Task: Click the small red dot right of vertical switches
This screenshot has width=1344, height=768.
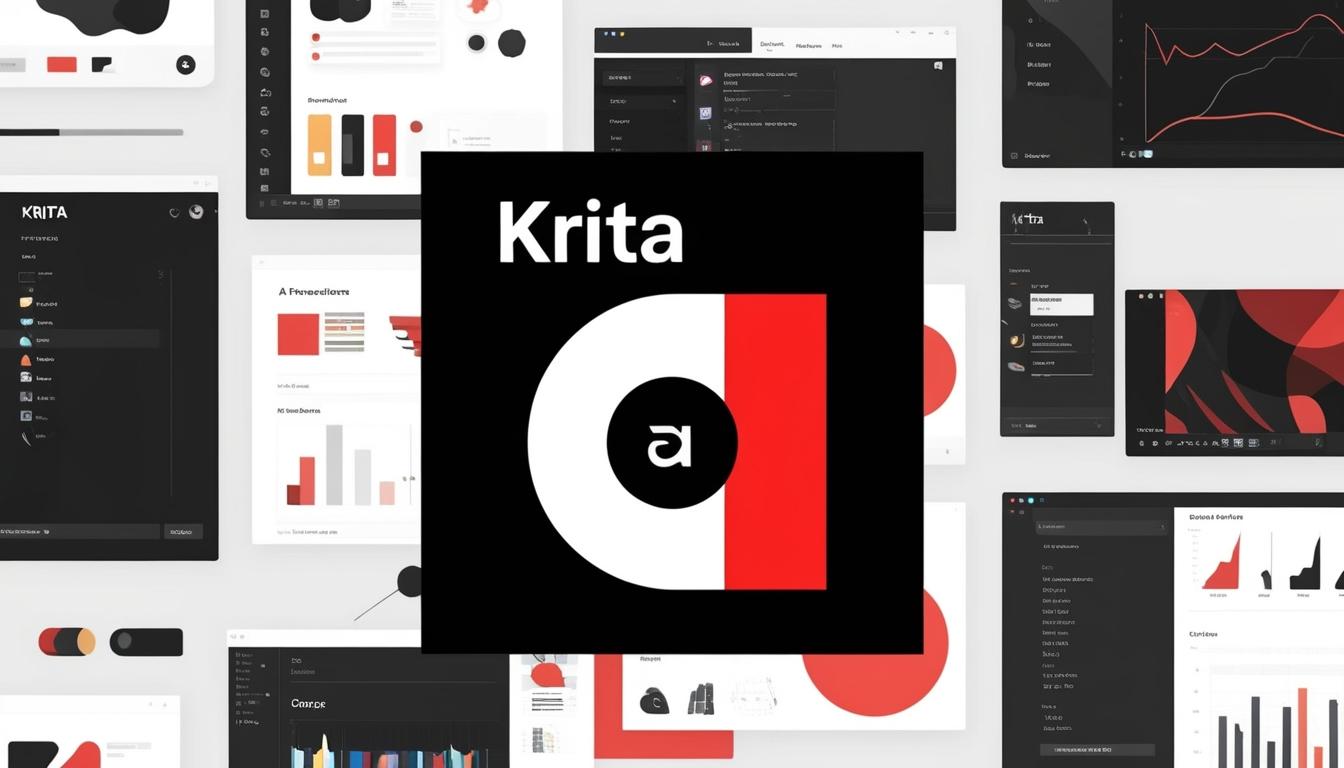Action: coord(416,127)
